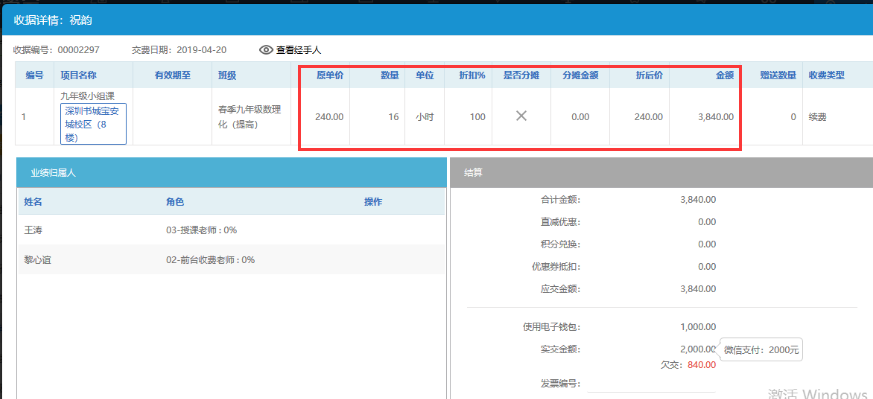873x399 pixels.
Task: Click the 分摊金额 column header
Action: click(x=580, y=75)
